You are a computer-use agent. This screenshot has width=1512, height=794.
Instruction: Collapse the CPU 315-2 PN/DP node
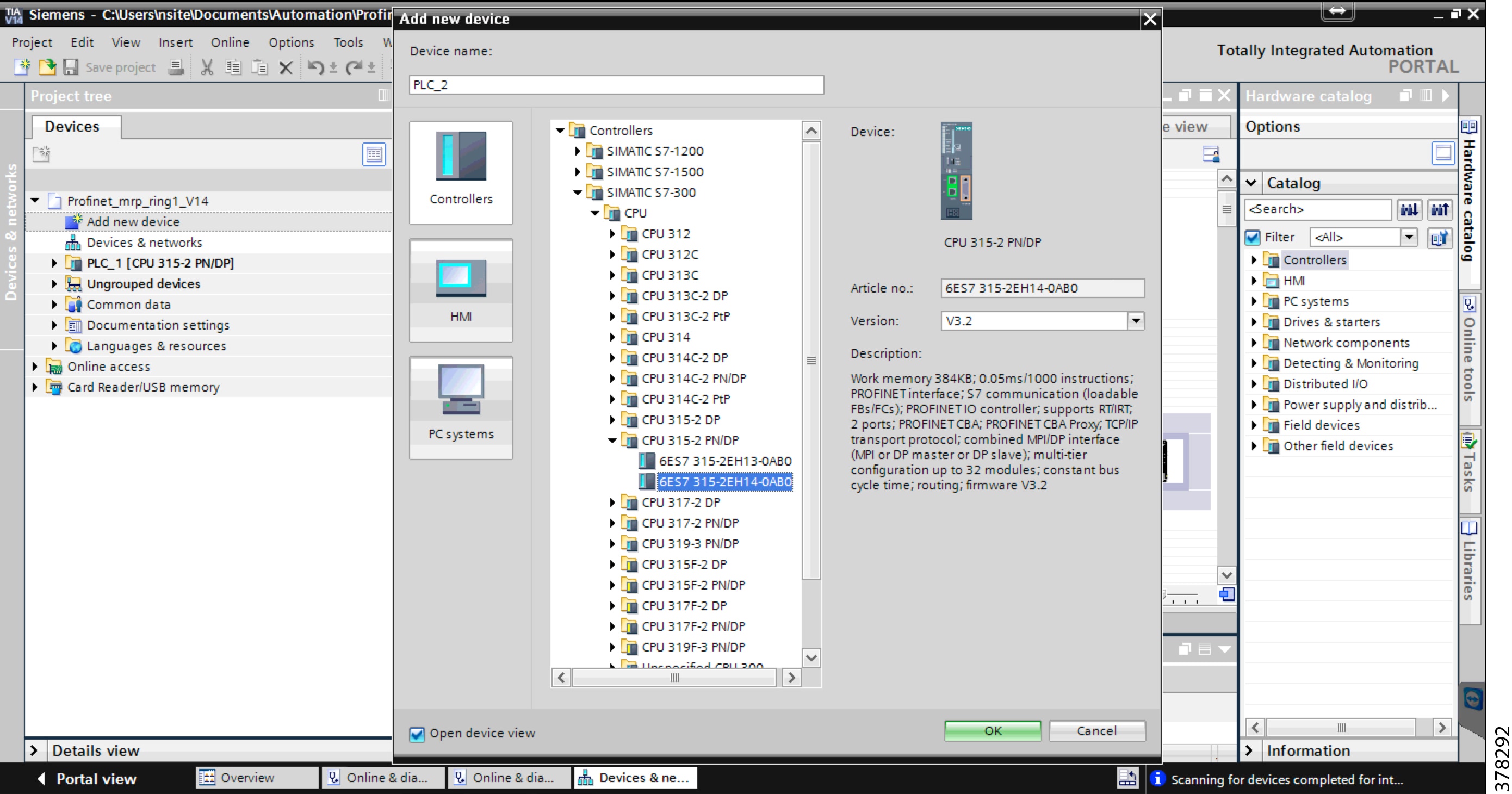[x=612, y=441]
